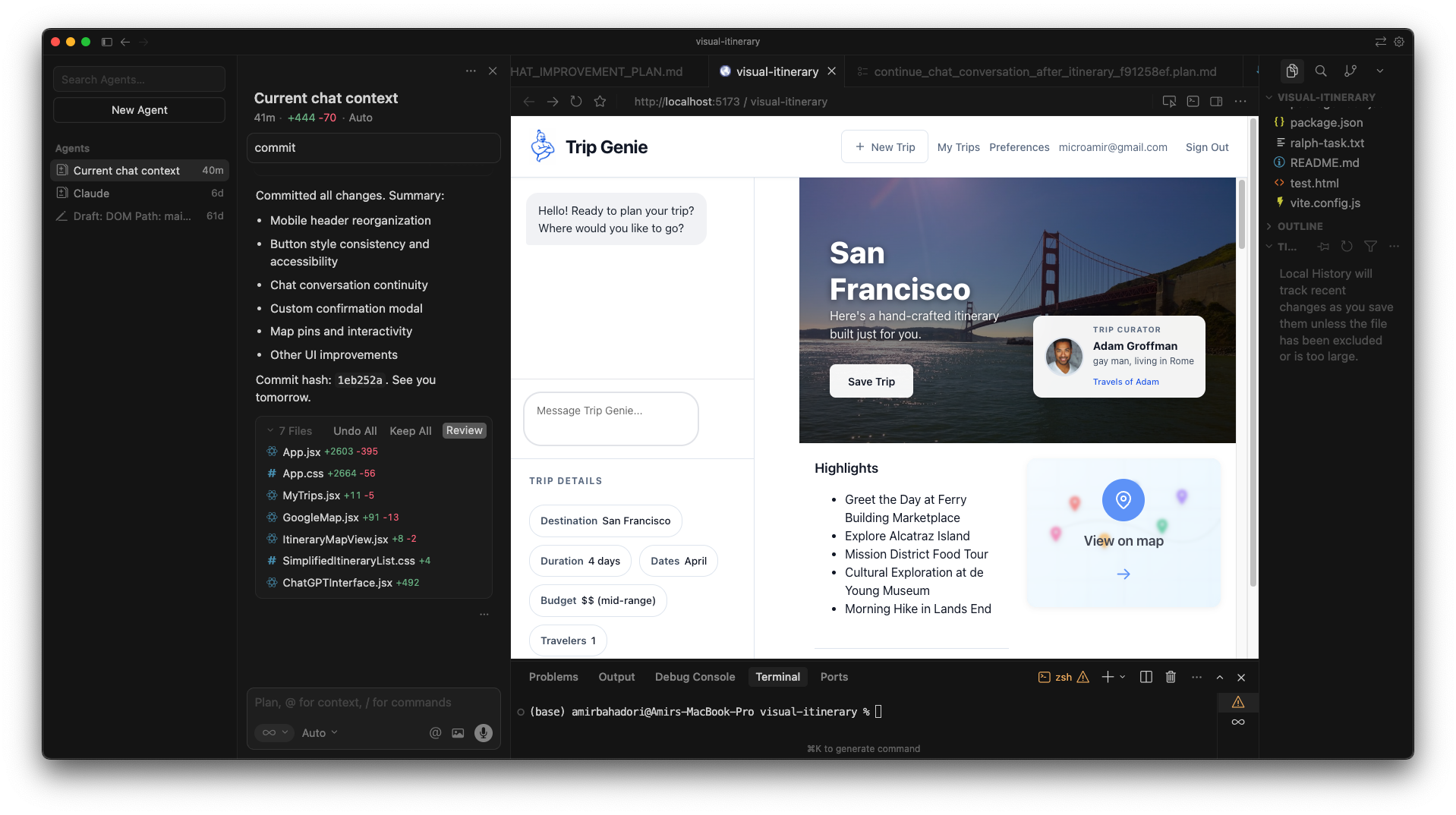Click Sign Out in Trip Genie

[x=1207, y=147]
